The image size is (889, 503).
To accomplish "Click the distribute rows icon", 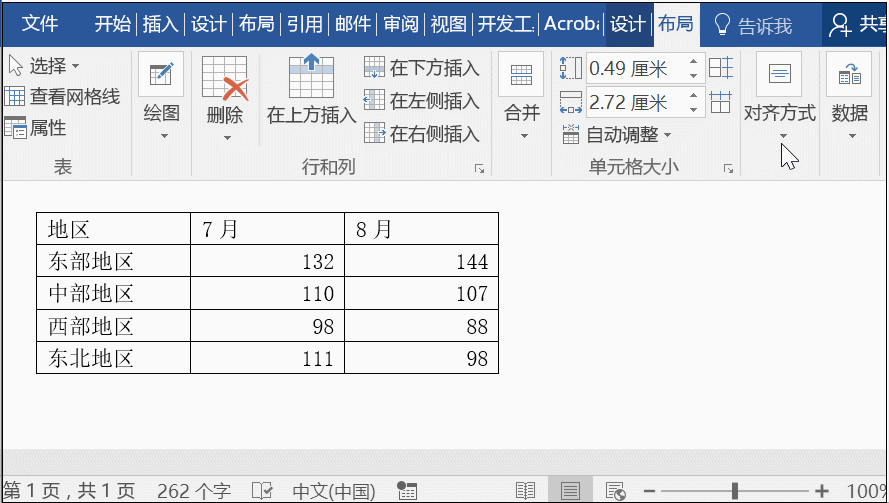I will pos(721,68).
